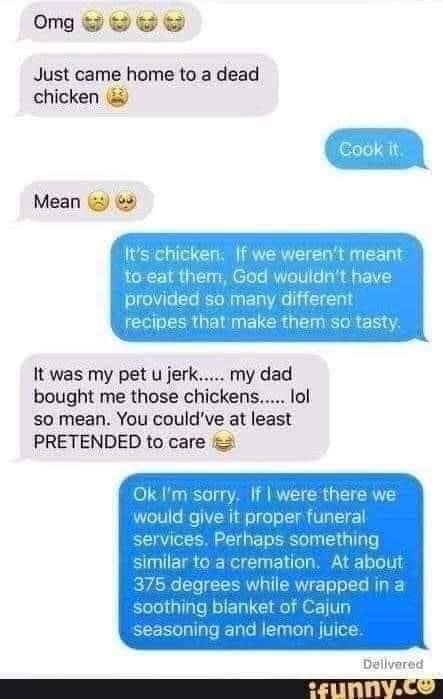
Task: Select the "Ok I'm sorry" blue message bubble
Action: pyautogui.click(x=271, y=562)
